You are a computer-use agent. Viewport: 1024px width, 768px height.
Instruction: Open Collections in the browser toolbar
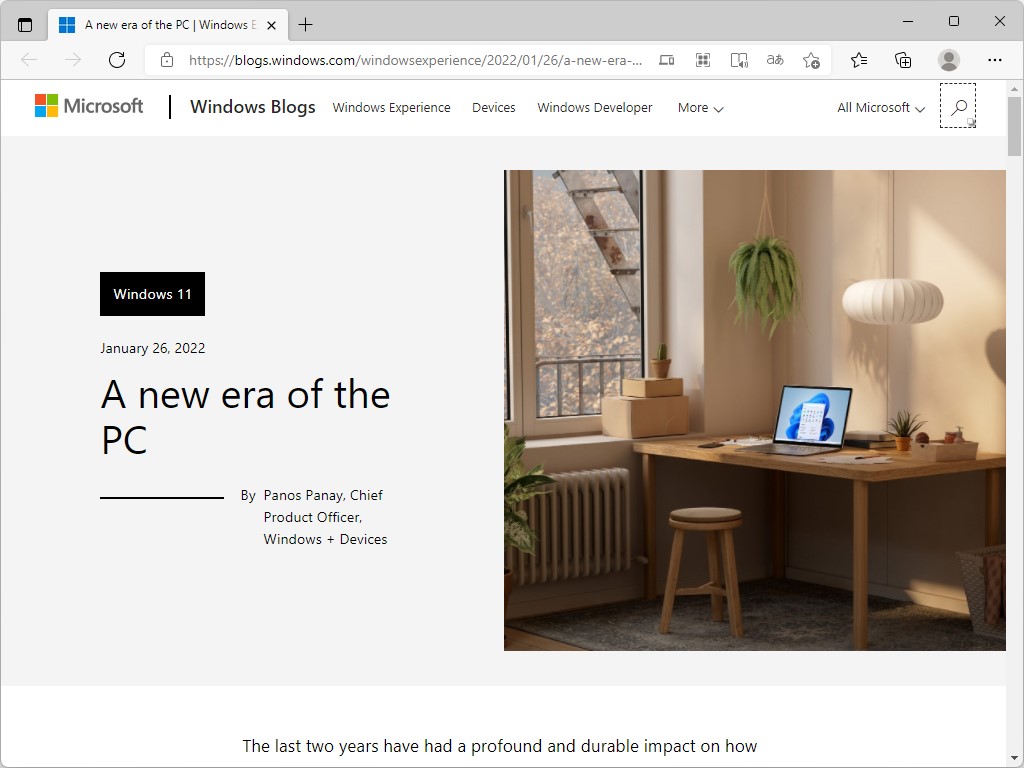903,60
